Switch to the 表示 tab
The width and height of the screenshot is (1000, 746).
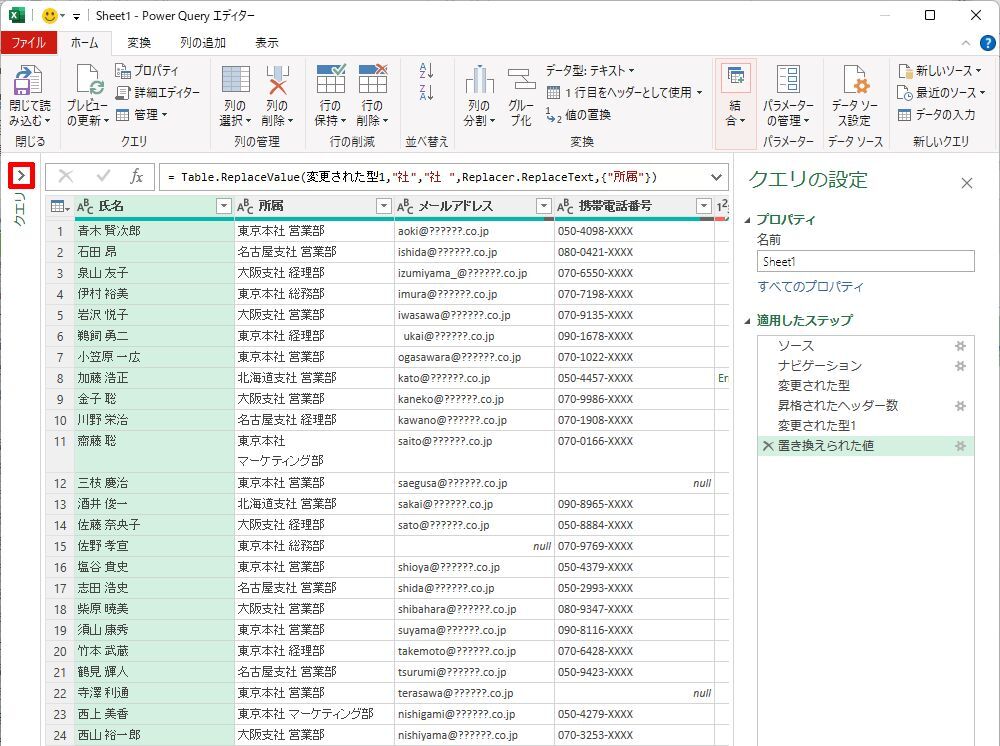tap(267, 43)
